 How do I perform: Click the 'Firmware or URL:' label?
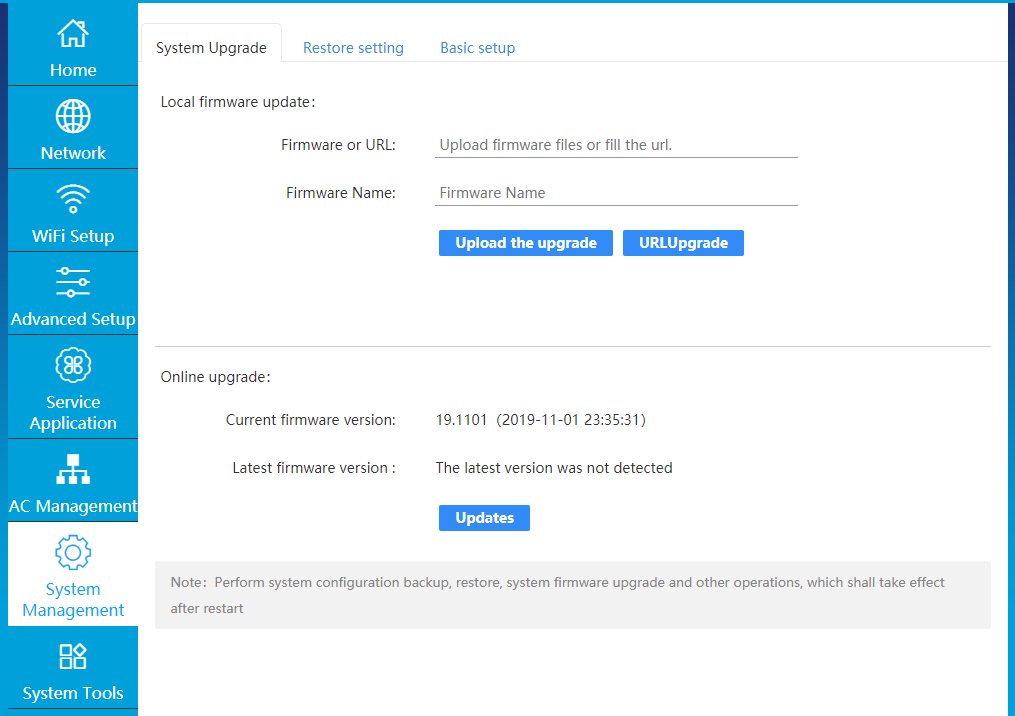pos(338,145)
